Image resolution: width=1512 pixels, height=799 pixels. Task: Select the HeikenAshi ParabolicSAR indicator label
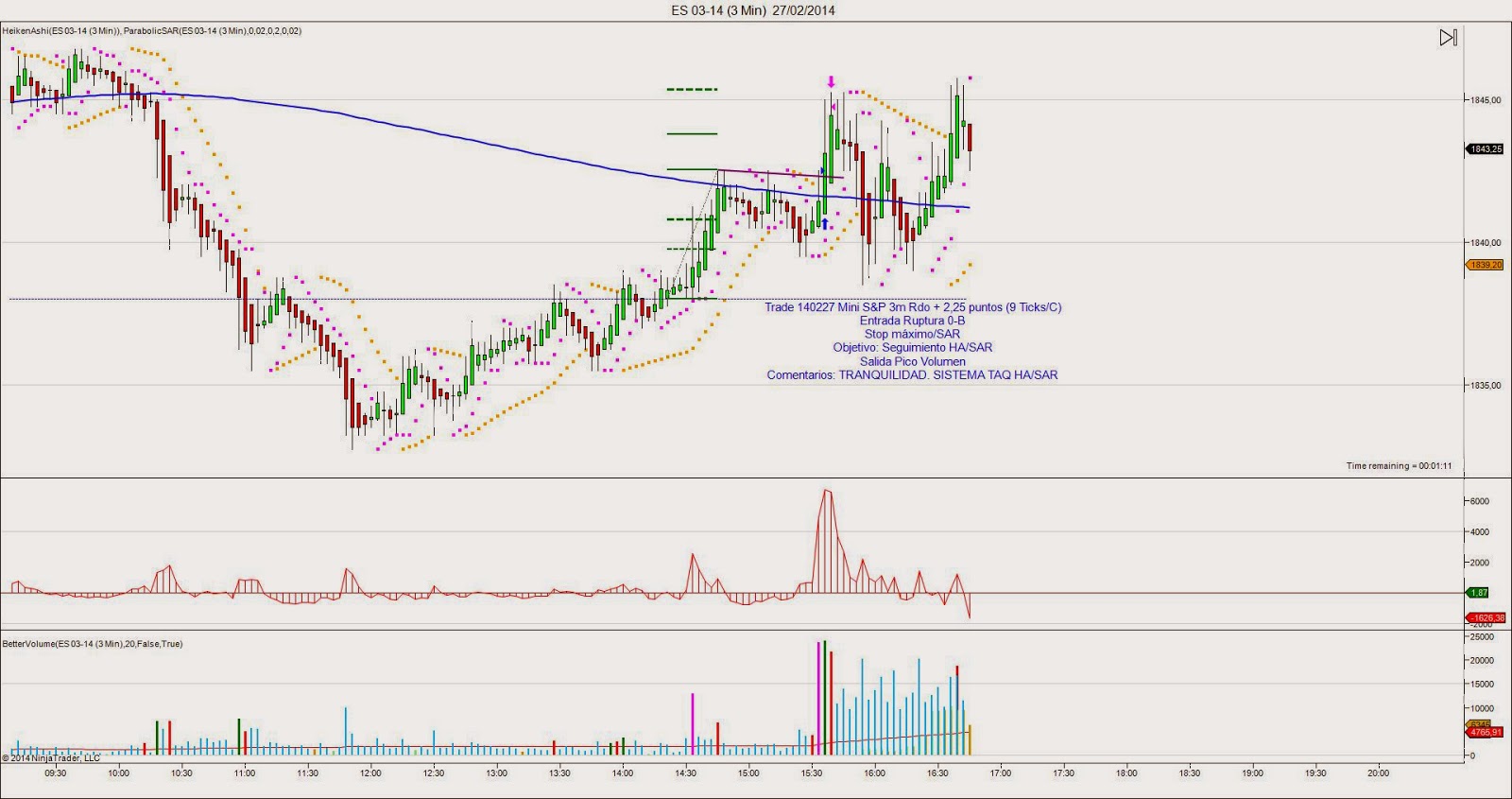pyautogui.click(x=152, y=31)
